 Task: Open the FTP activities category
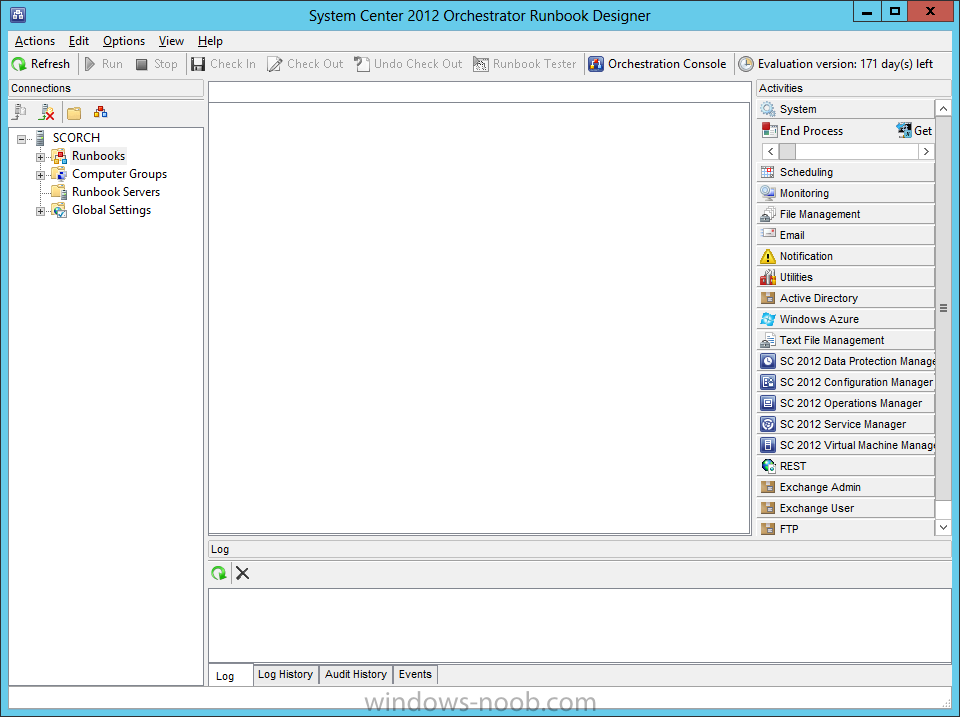coord(846,529)
